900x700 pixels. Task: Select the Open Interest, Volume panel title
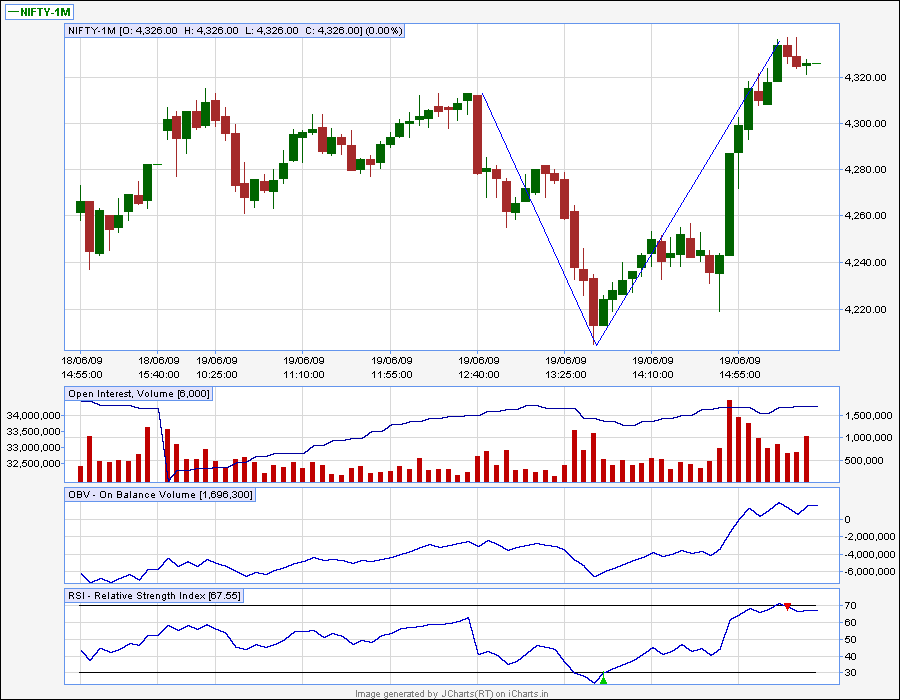point(138,394)
